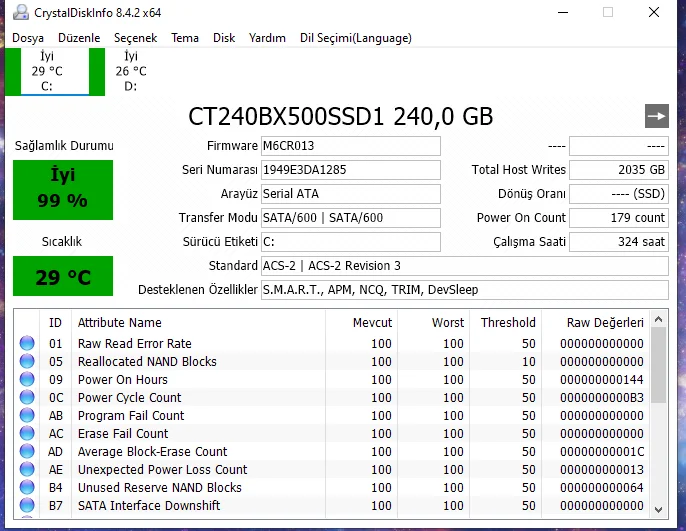Click the Total Host Writes value 2035 GB
This screenshot has height=531, width=686.
tap(619, 170)
